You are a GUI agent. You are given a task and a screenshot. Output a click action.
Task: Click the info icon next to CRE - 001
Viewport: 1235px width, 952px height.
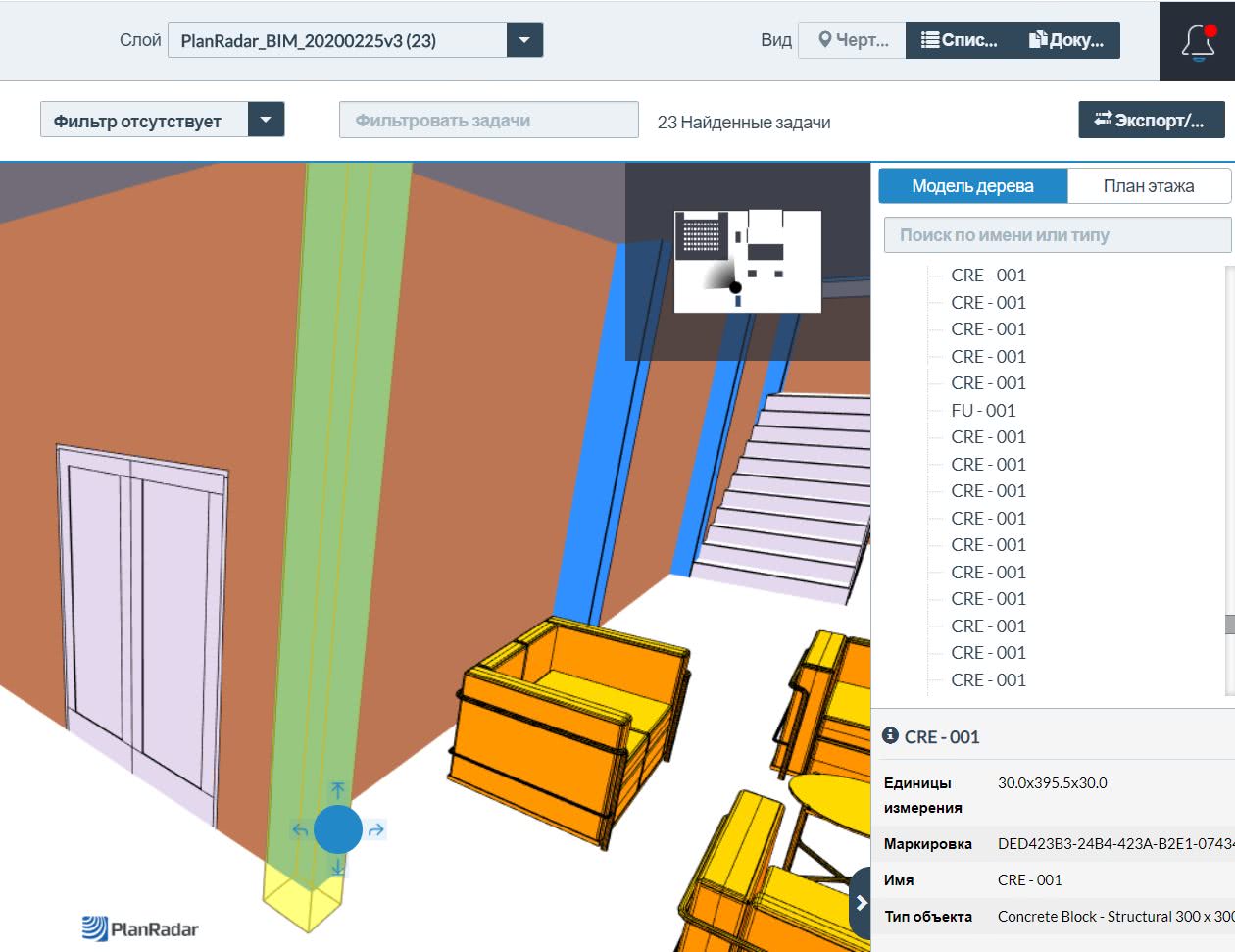890,735
